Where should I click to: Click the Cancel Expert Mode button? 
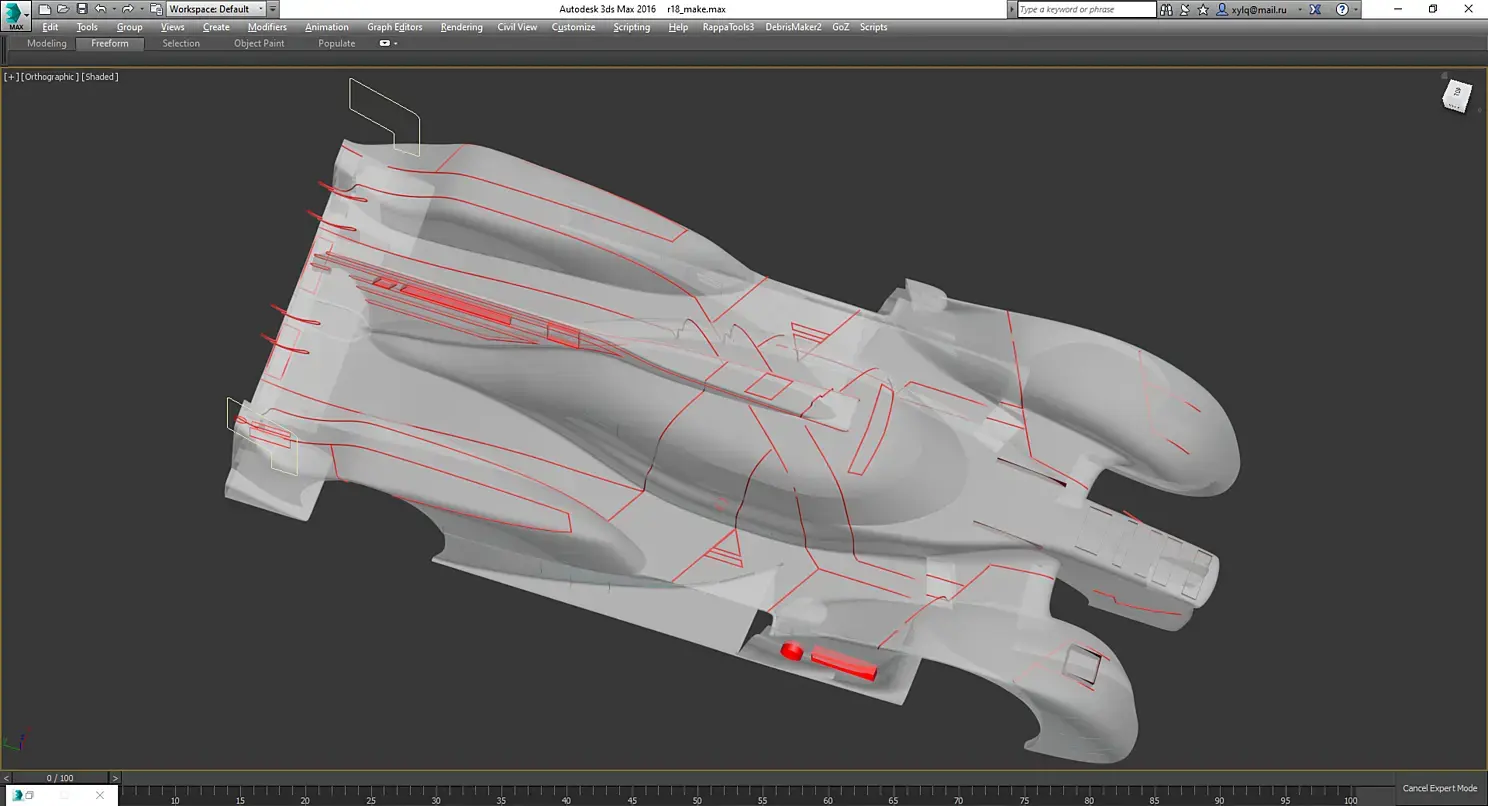[1439, 788]
